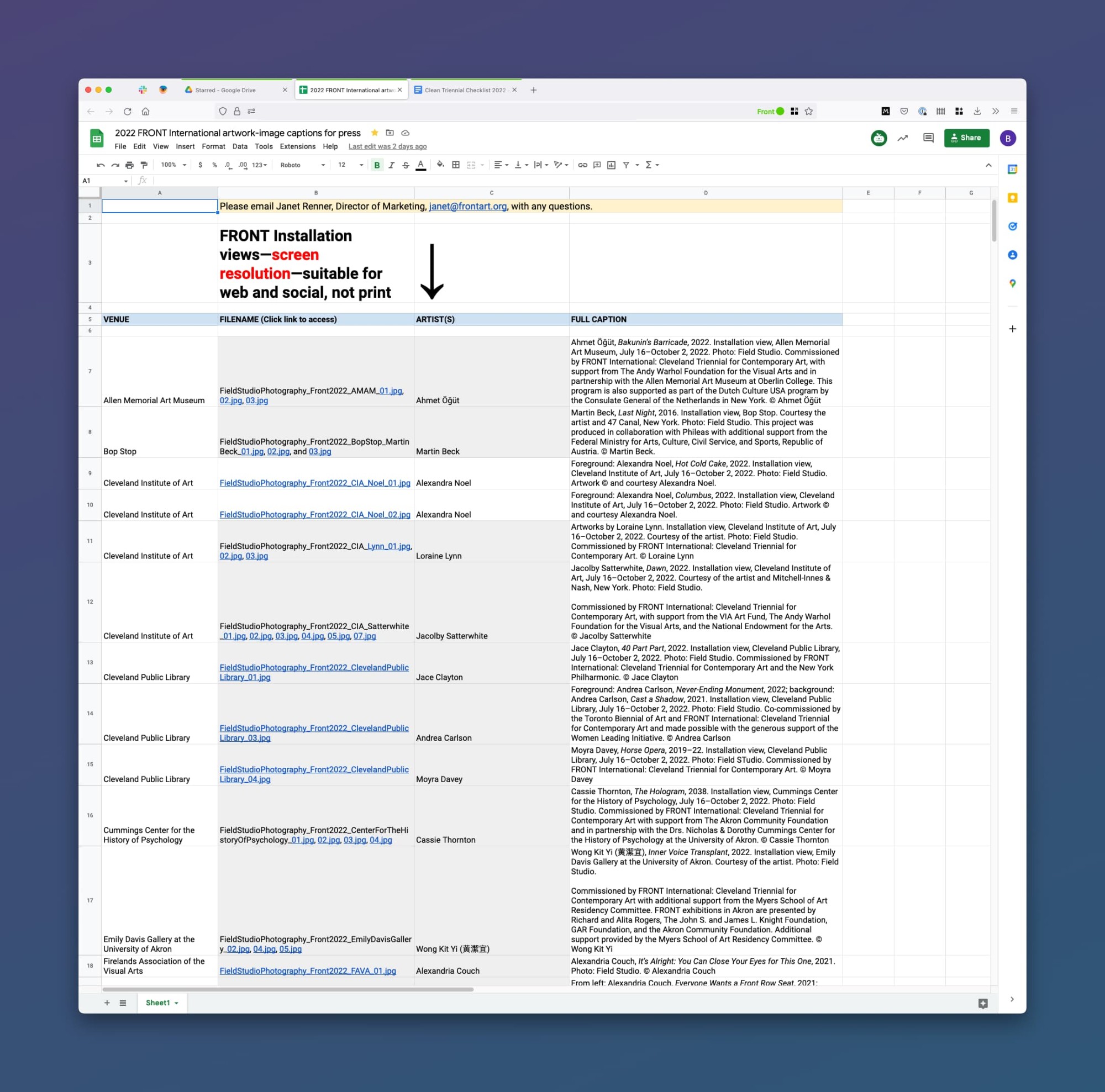Format selection as currency with $ icon
Image resolution: width=1105 pixels, height=1092 pixels.
[200, 165]
